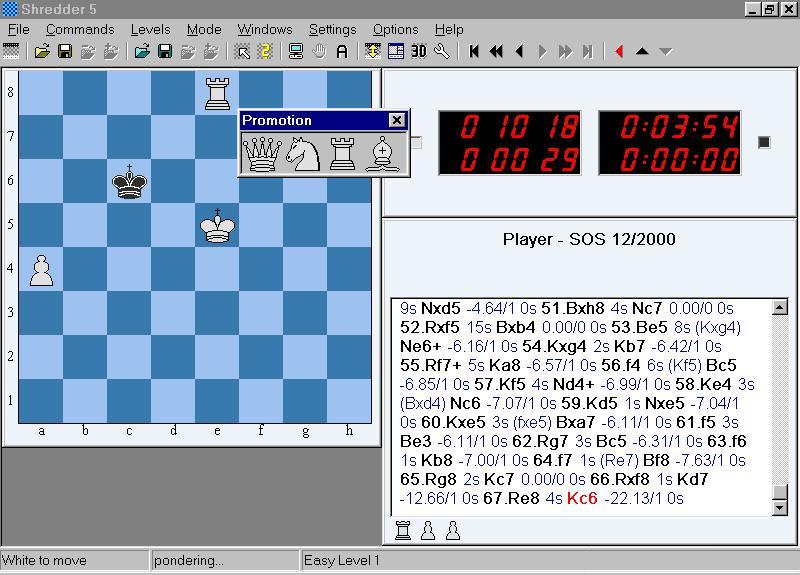Open the Levels menu
The image size is (800, 575).
pos(150,29)
